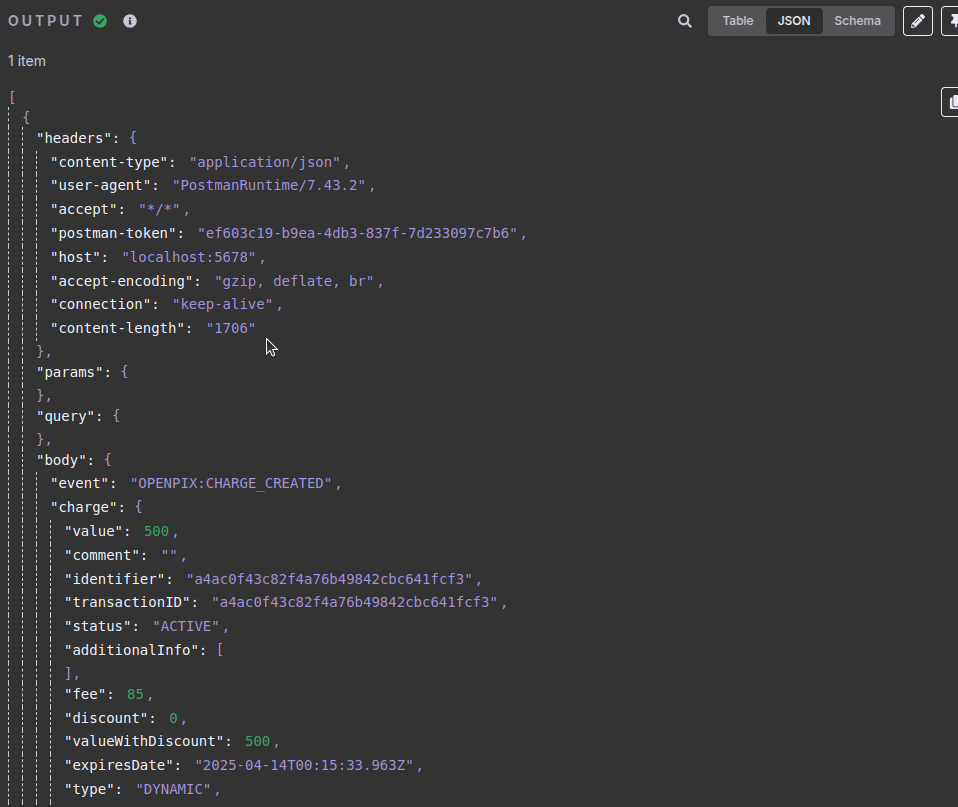Click the pencil edit output button

click(x=917, y=21)
